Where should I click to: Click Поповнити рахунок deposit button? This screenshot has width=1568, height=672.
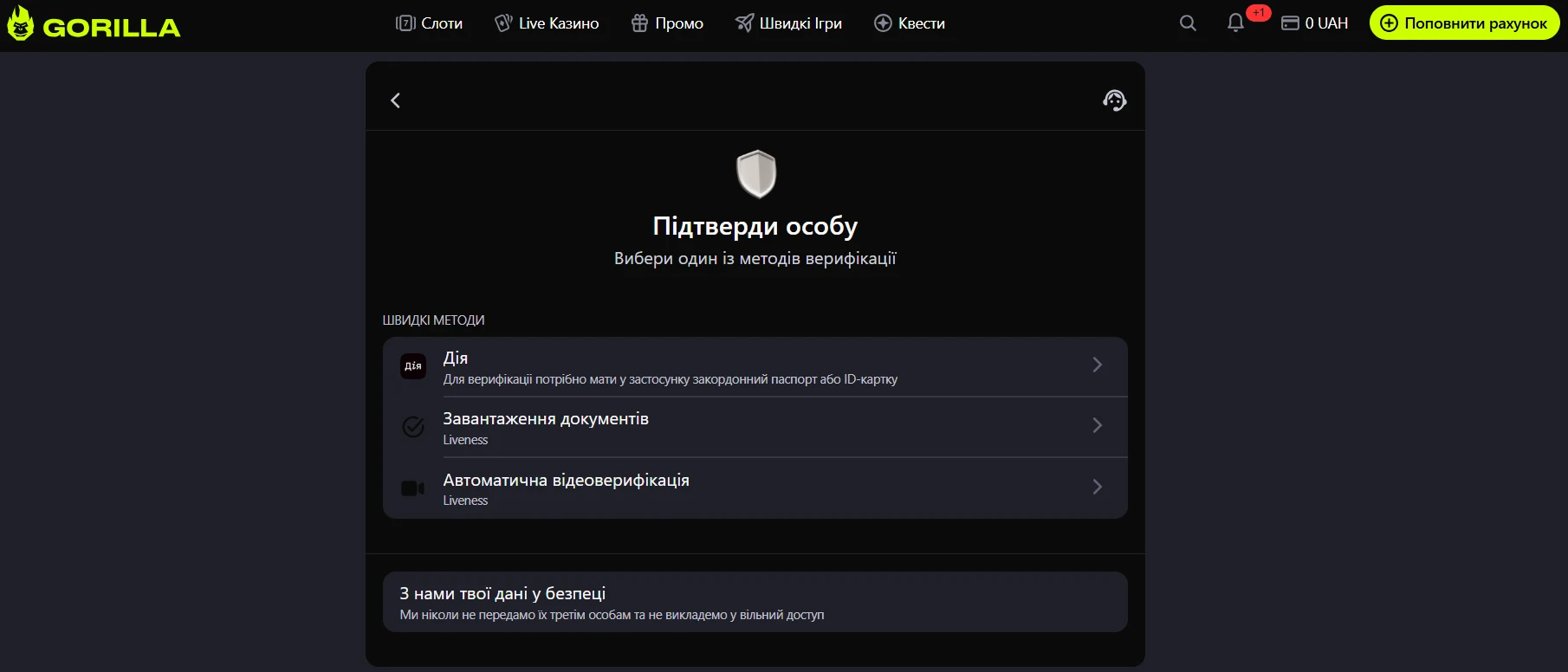coord(1465,23)
